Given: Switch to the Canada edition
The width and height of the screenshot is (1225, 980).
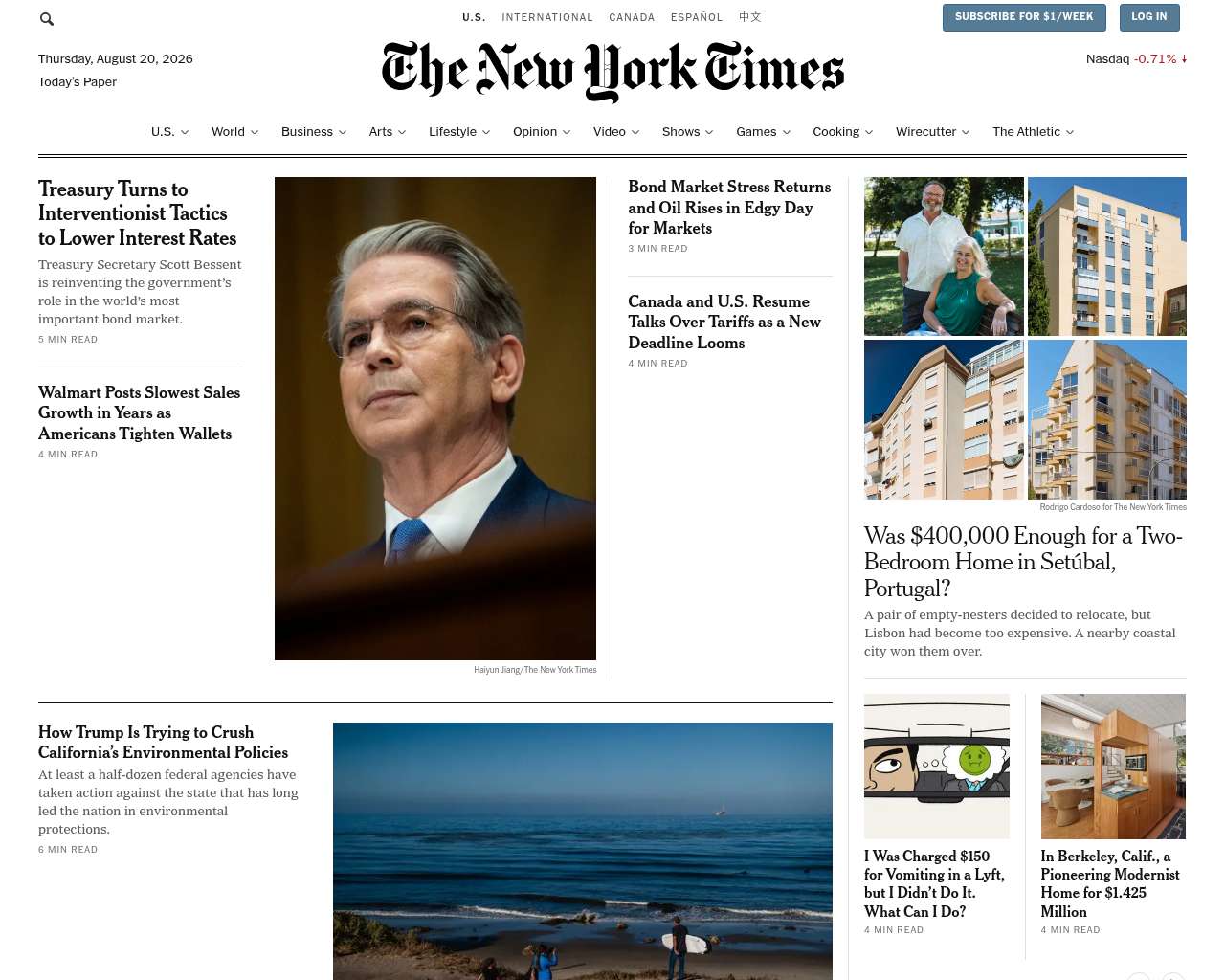Looking at the screenshot, I should (632, 17).
